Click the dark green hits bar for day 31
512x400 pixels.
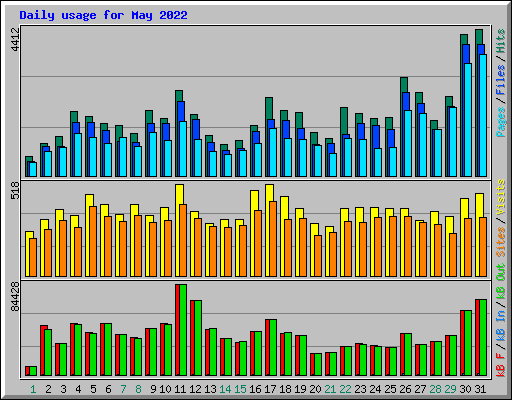coord(479,37)
